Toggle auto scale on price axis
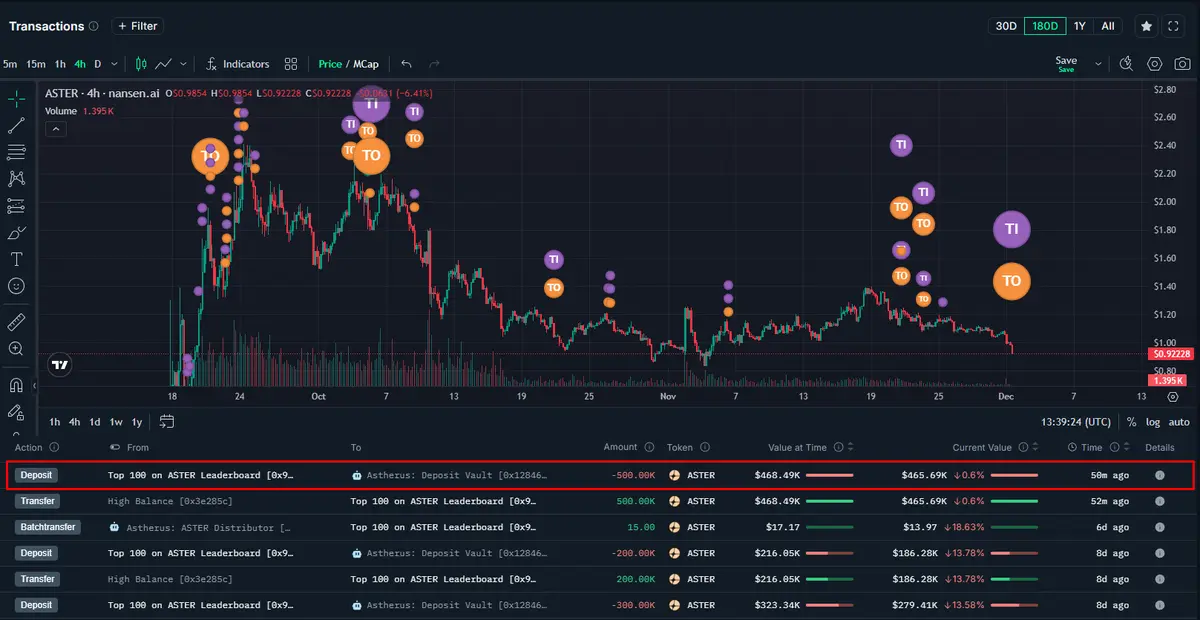This screenshot has width=1200, height=620. coord(1179,422)
